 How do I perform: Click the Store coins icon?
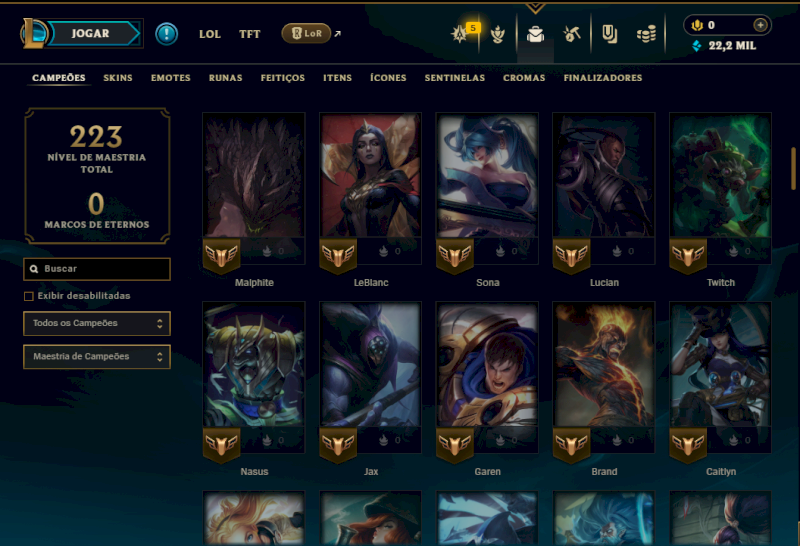pyautogui.click(x=646, y=35)
